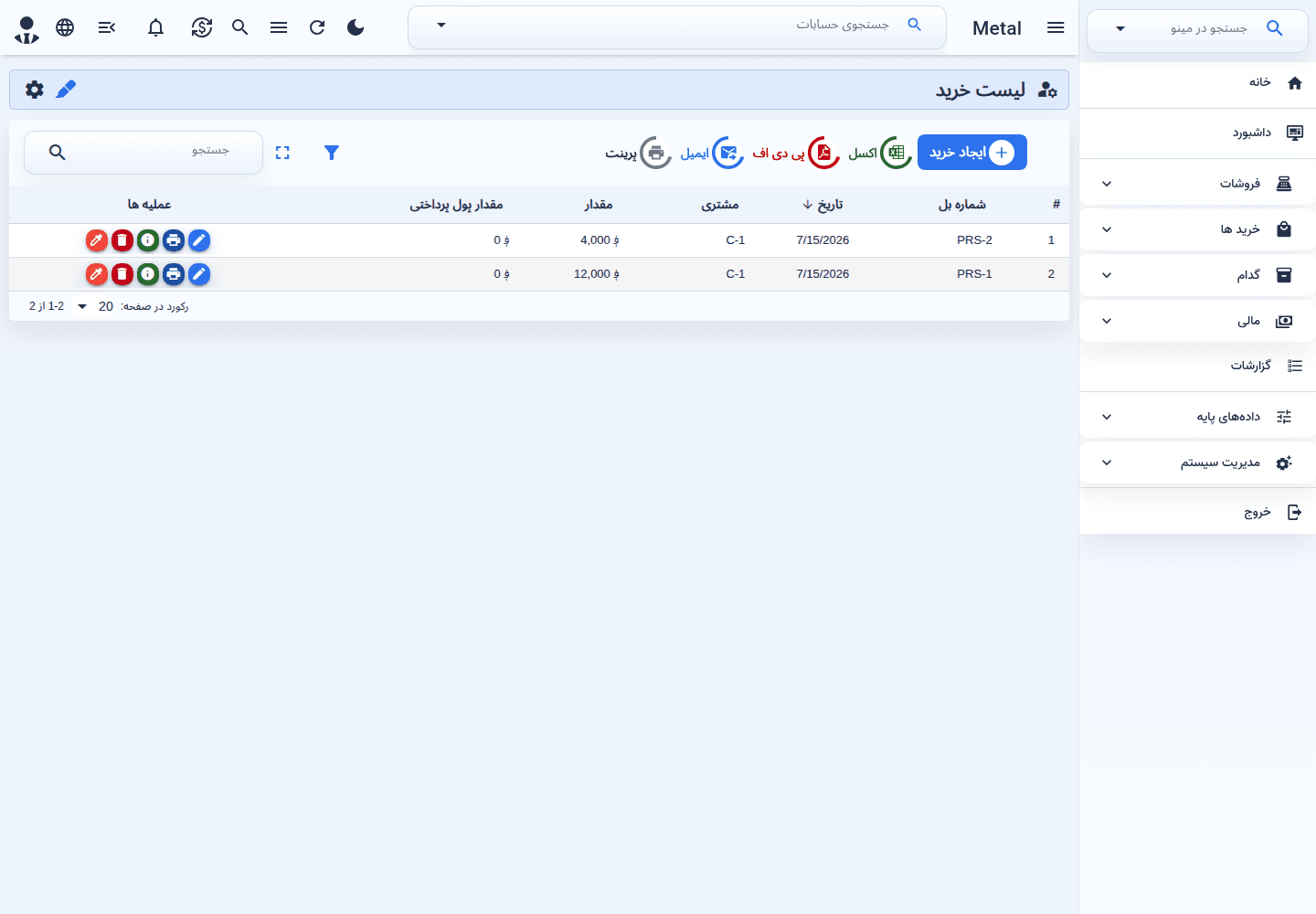The height and width of the screenshot is (914, 1316).
Task: Select the PRS-2 bill number cell
Action: pyautogui.click(x=974, y=240)
